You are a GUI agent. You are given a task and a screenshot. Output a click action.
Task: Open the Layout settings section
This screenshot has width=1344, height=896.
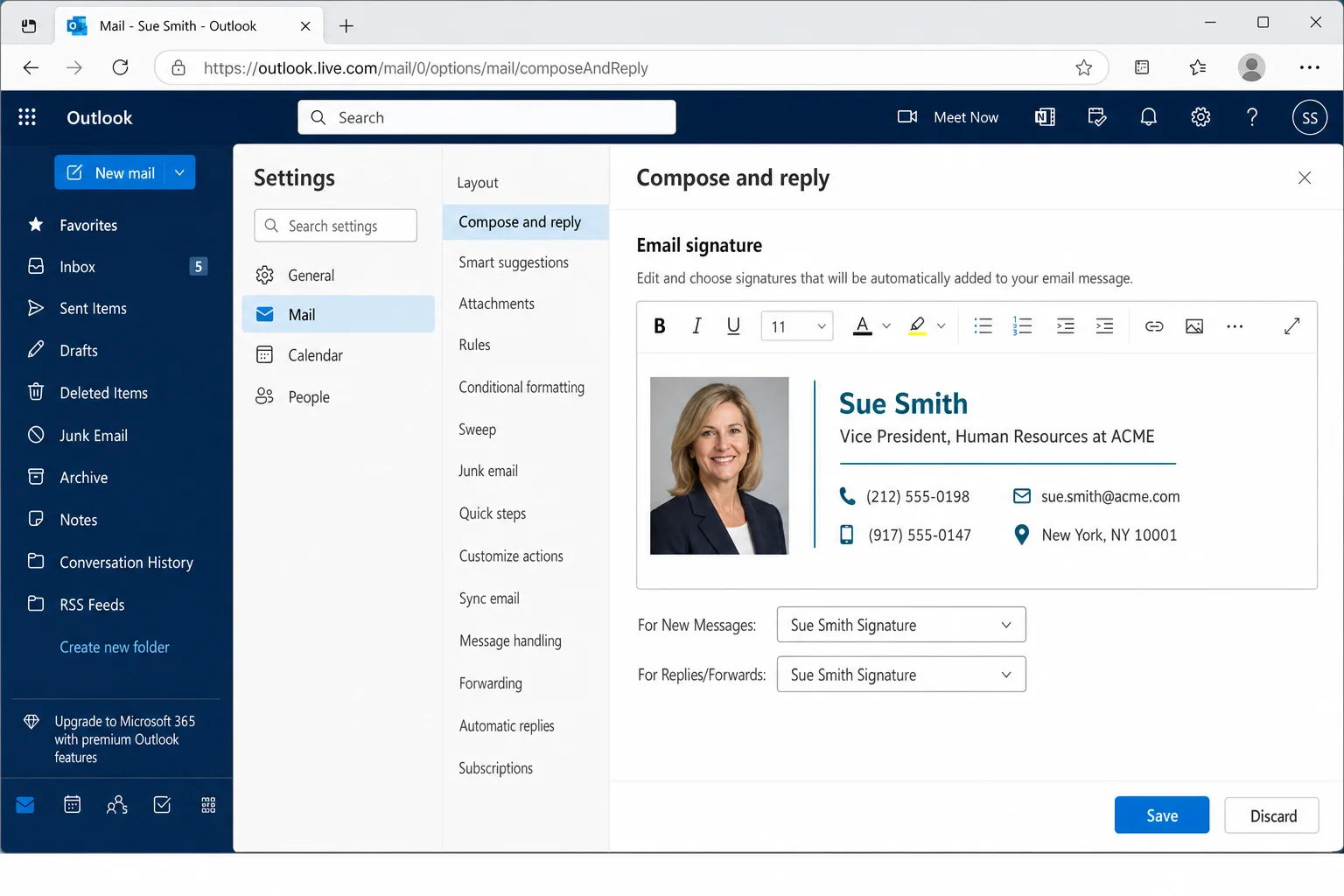click(x=478, y=183)
